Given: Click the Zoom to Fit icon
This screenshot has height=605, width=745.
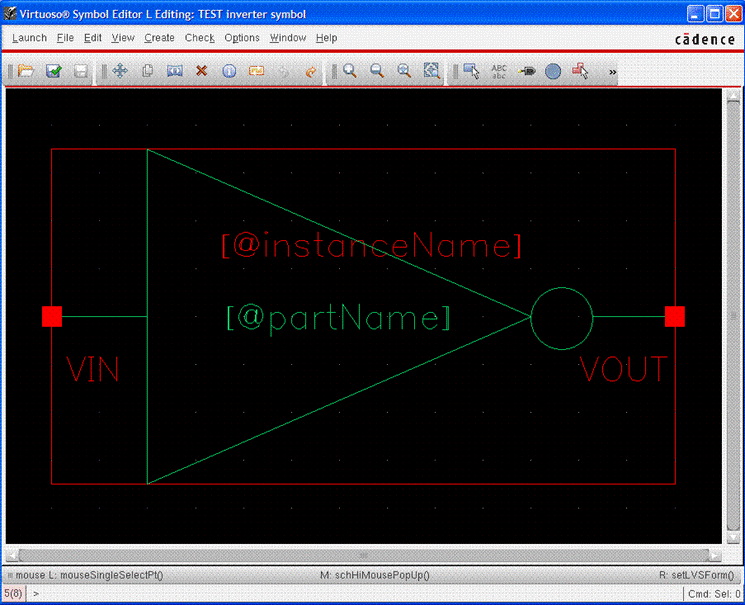Looking at the screenshot, I should click(x=431, y=72).
